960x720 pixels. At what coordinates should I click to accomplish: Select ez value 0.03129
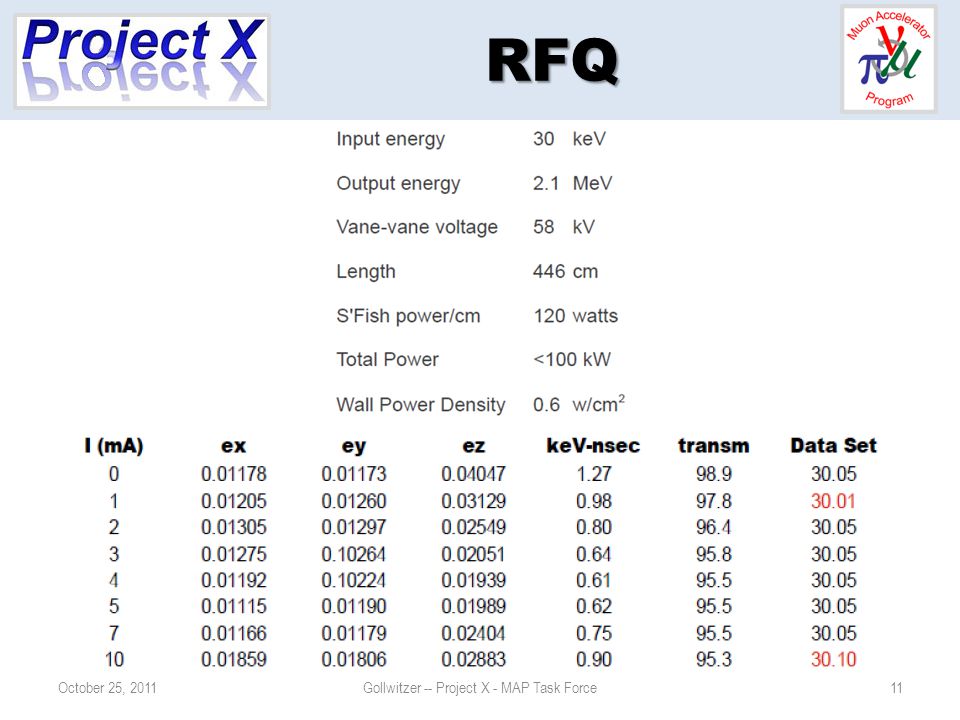coord(474,501)
